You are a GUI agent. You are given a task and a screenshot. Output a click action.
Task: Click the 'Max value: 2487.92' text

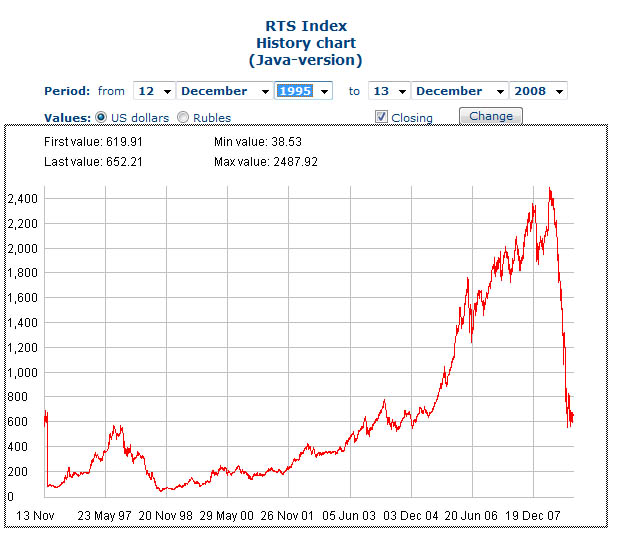(x=266, y=162)
